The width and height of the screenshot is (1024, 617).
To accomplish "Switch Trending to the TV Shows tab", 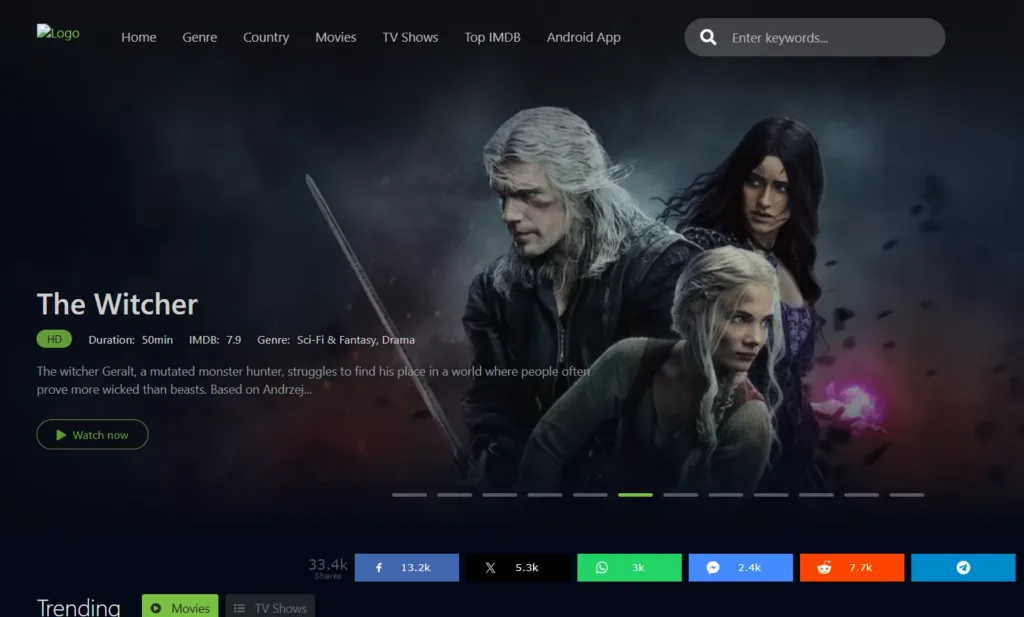I will tap(270, 607).
